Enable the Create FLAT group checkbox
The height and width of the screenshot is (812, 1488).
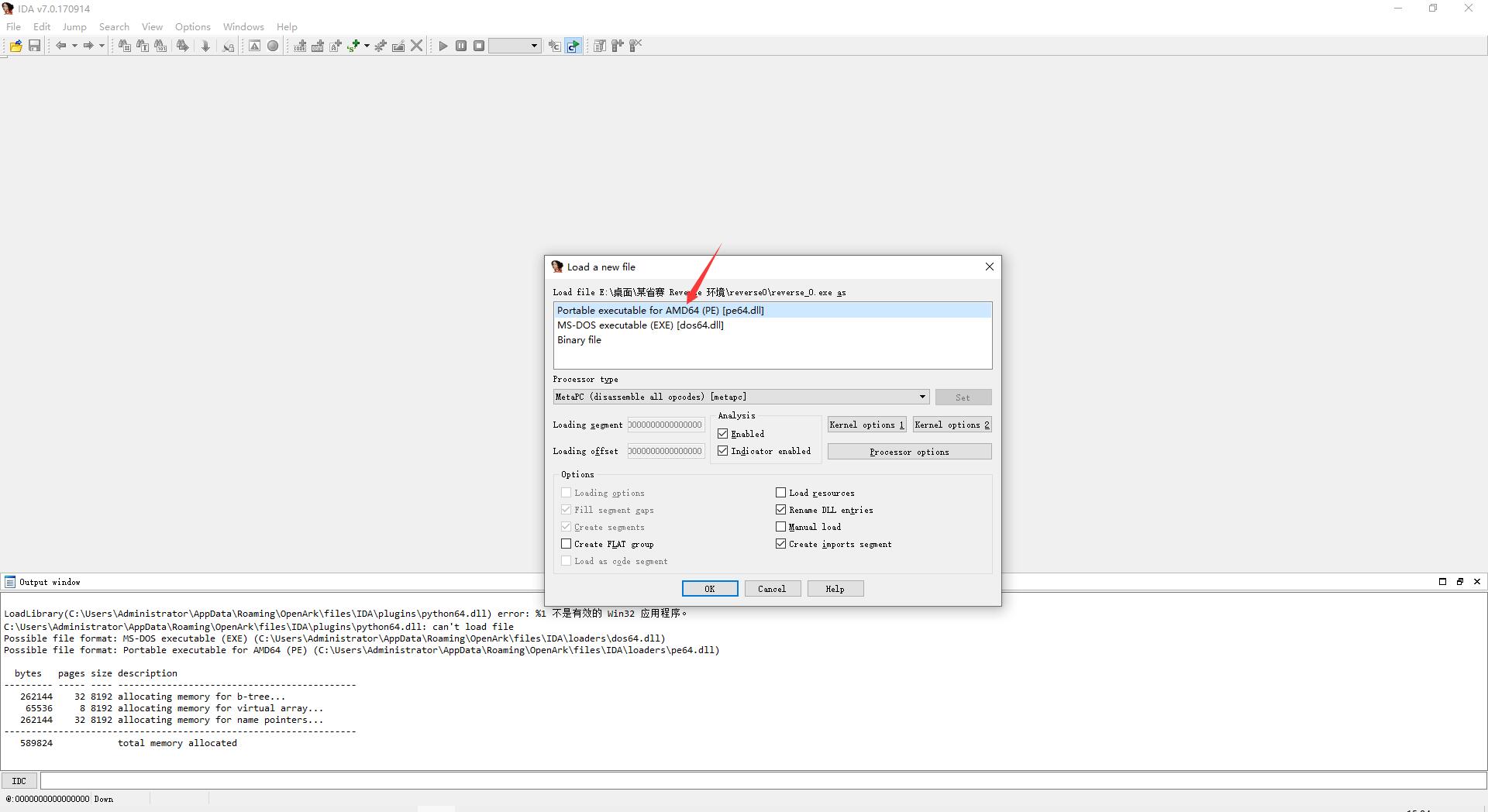[567, 544]
